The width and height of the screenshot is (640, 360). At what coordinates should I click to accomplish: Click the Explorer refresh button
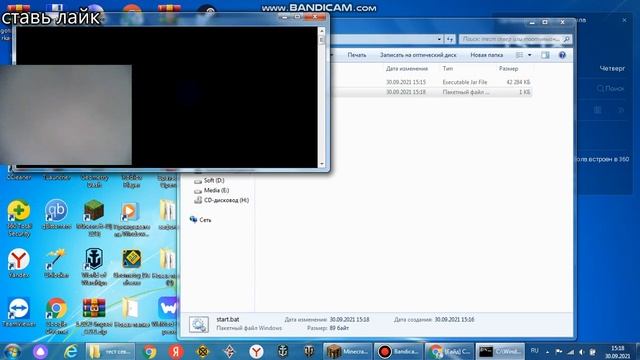(x=450, y=39)
